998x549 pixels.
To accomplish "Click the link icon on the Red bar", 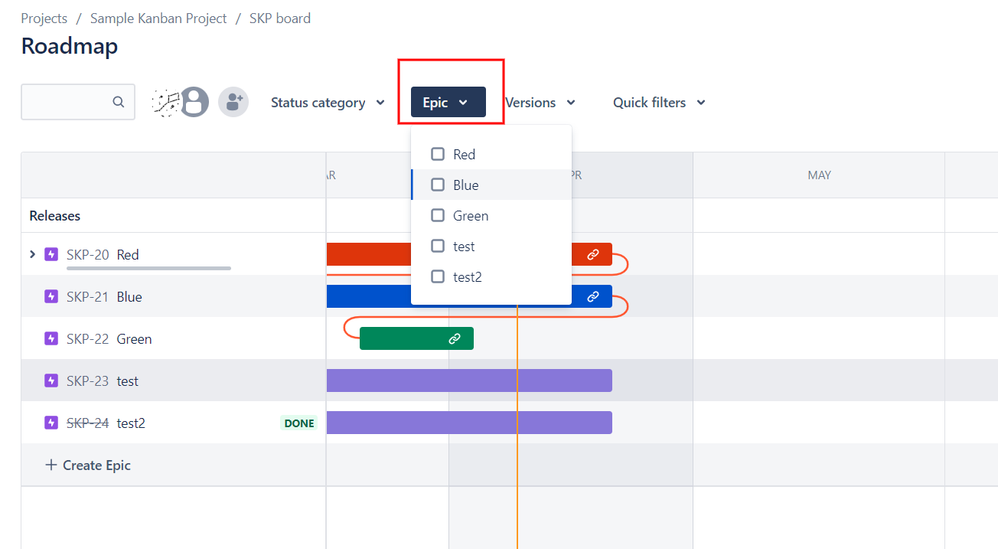I will click(593, 255).
